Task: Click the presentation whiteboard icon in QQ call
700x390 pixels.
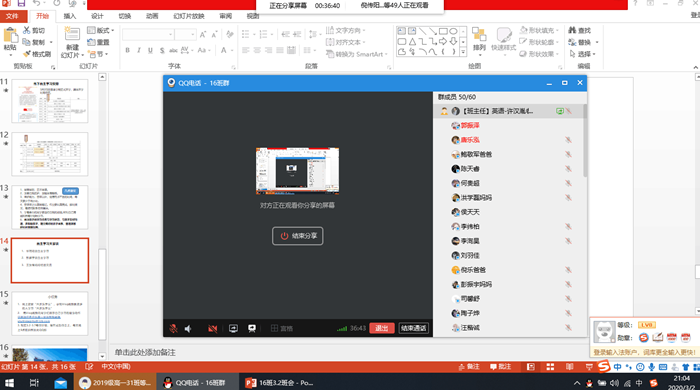Action: click(252, 329)
